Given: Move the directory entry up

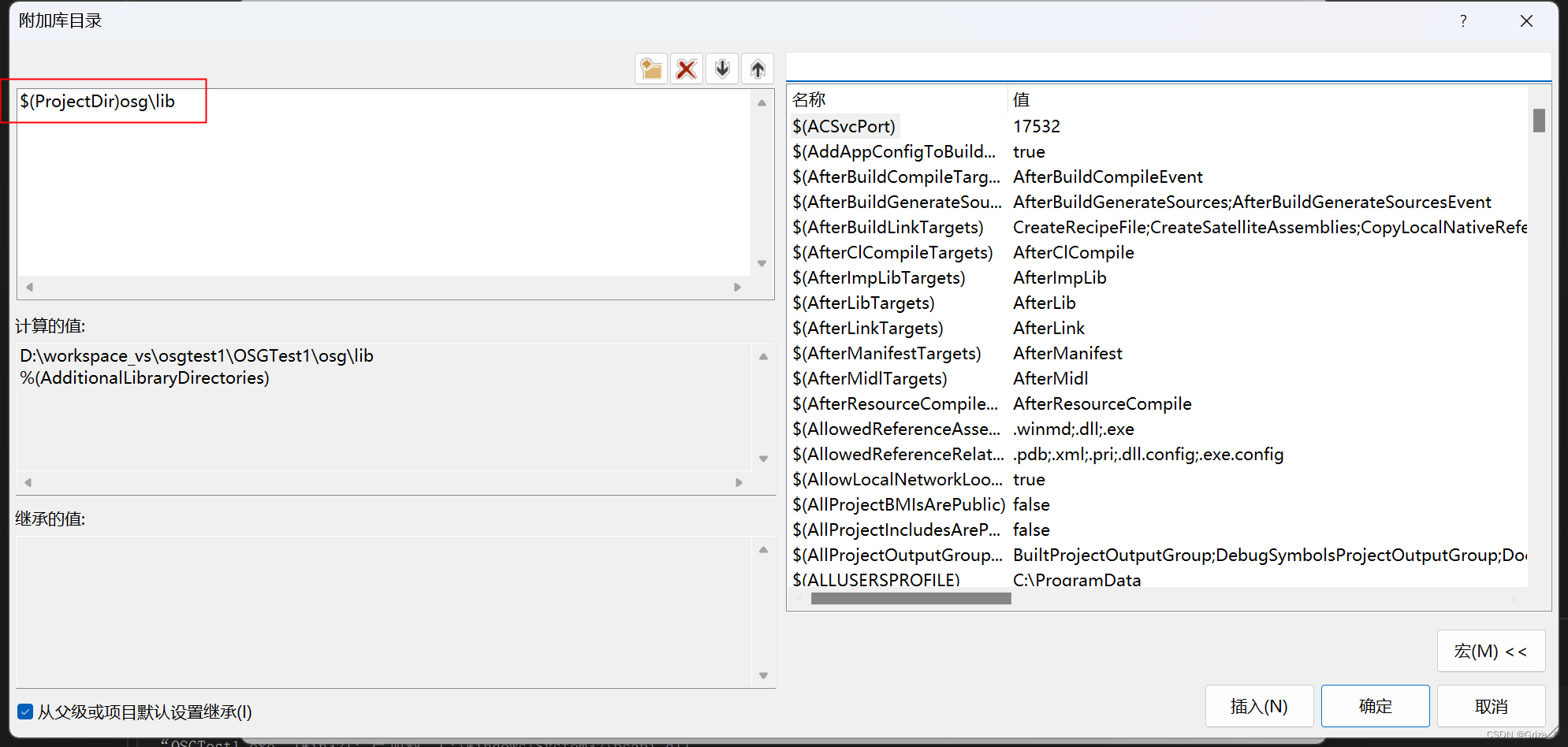Looking at the screenshot, I should click(x=757, y=69).
